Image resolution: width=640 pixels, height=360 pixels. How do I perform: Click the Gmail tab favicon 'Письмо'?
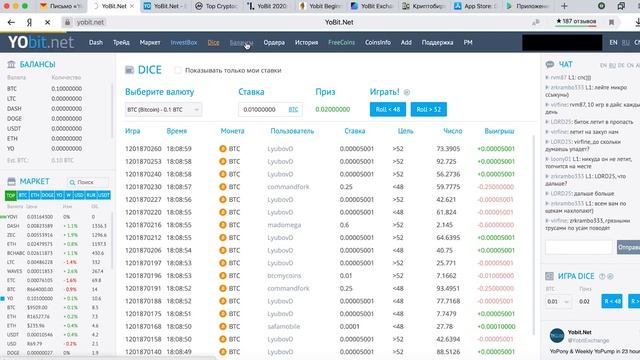point(43,6)
